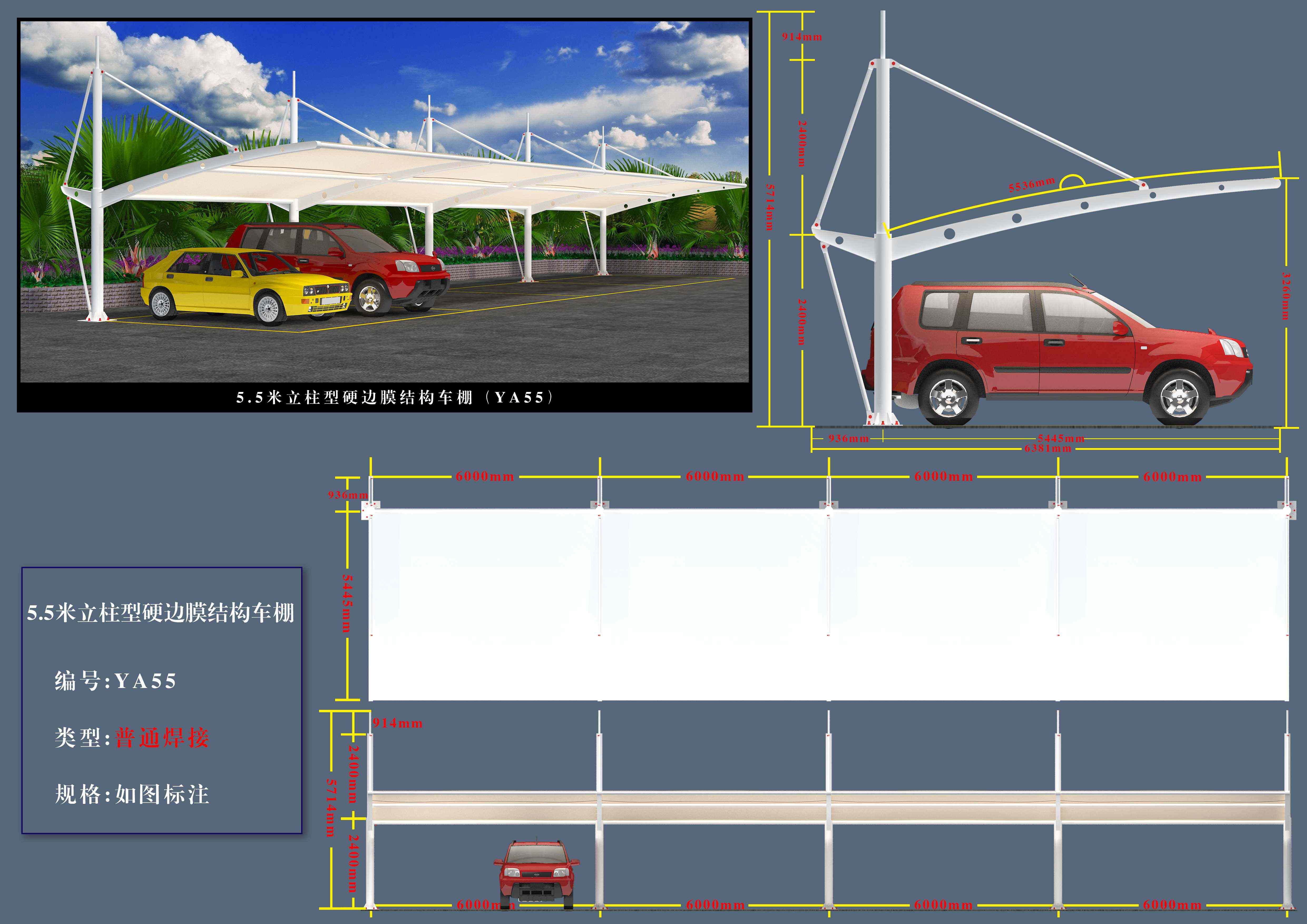Click the 规格:如图标注 text line
1307x924 pixels.
[x=132, y=794]
